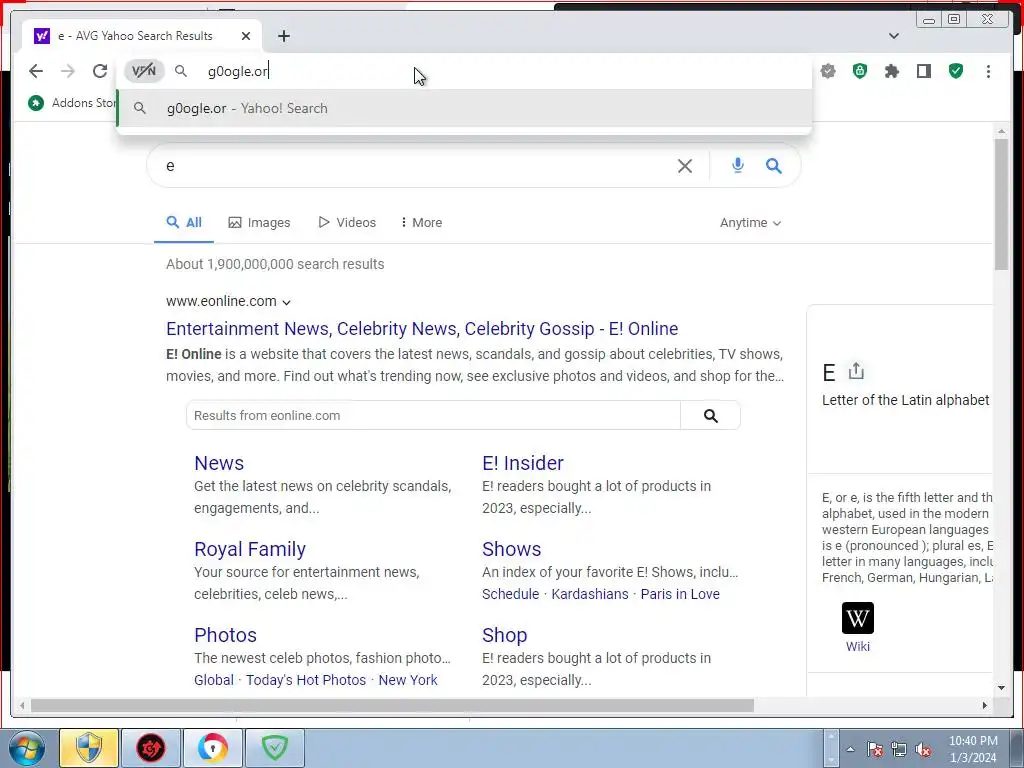Screen dimensions: 1024x768
Task: Open the E! Insider sitelink
Action: pyautogui.click(x=522, y=463)
